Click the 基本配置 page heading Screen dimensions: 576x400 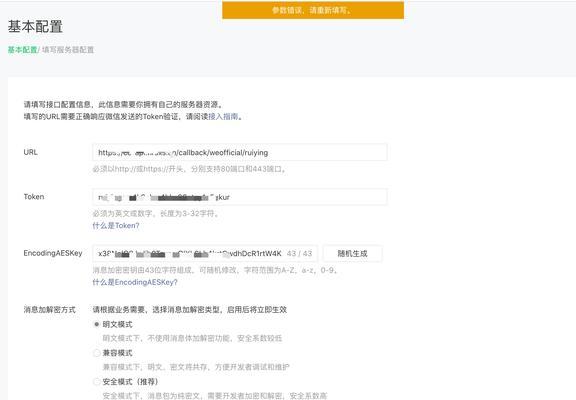point(35,26)
